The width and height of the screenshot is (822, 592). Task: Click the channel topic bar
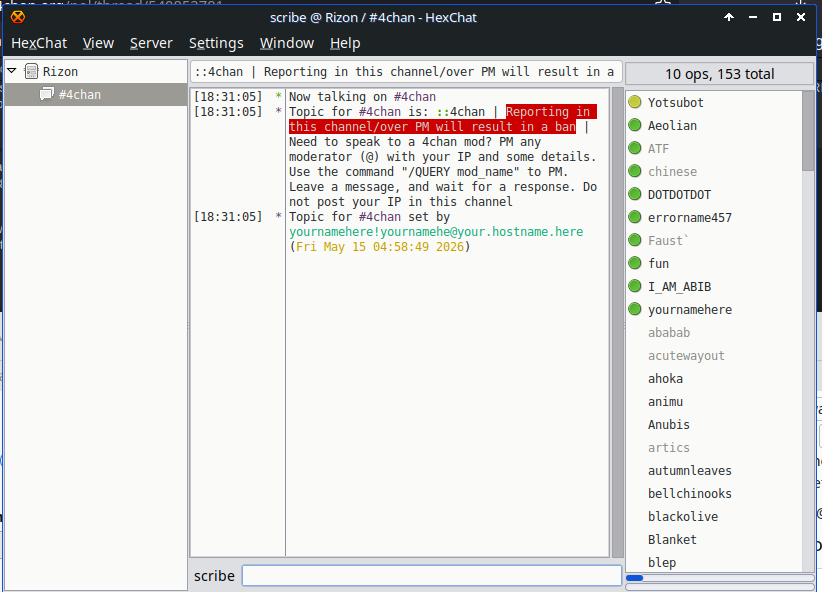coord(406,72)
